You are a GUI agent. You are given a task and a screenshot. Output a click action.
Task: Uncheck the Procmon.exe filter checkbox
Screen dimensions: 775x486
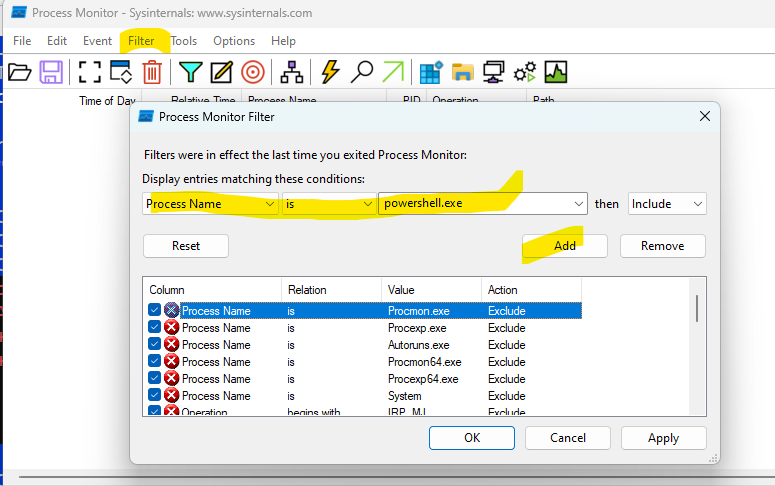[154, 310]
